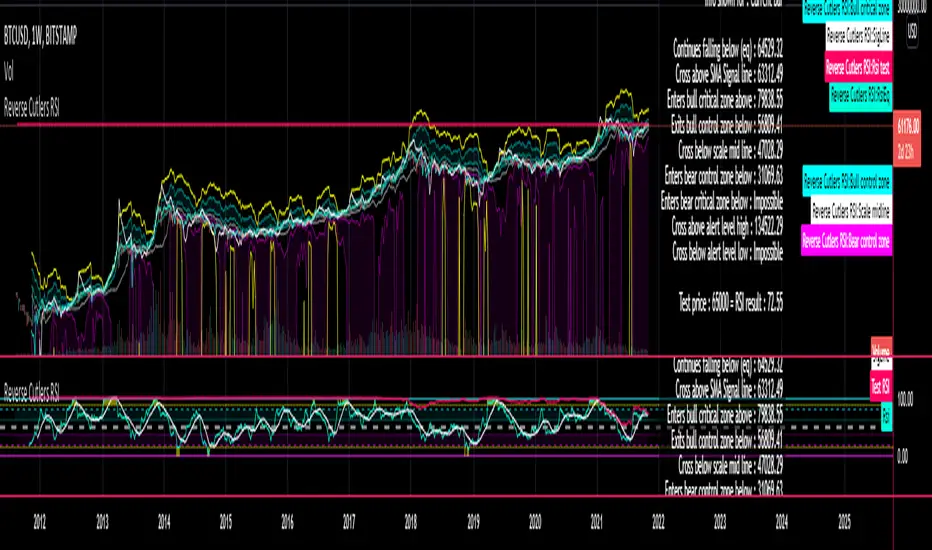Click the cyan Rsi label in lower pane

click(x=886, y=412)
